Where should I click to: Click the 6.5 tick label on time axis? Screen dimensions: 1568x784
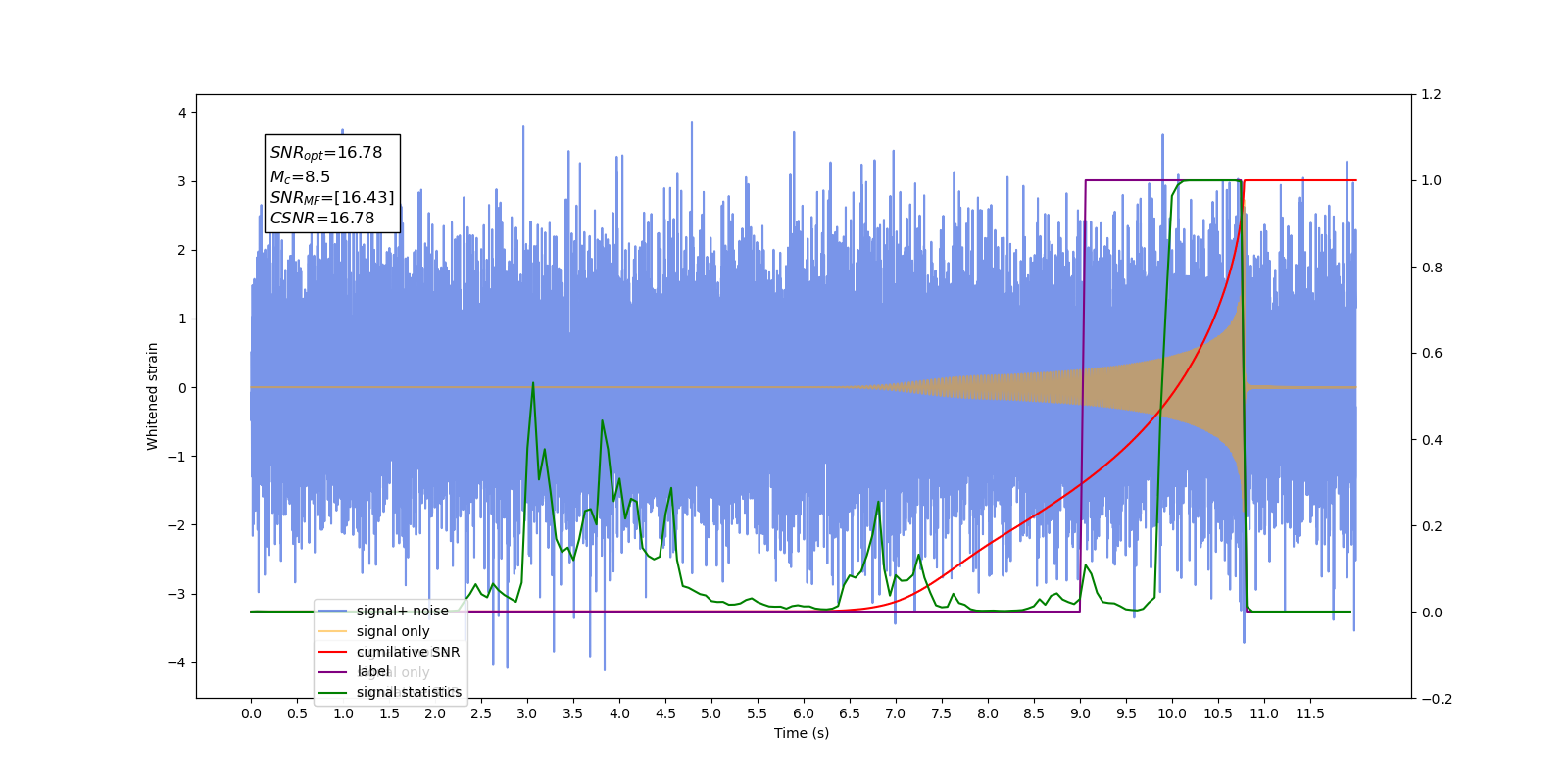pyautogui.click(x=850, y=713)
